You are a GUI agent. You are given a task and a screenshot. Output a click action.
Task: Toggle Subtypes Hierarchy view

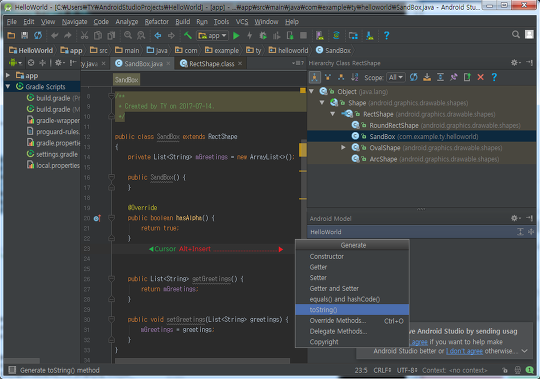(x=341, y=77)
